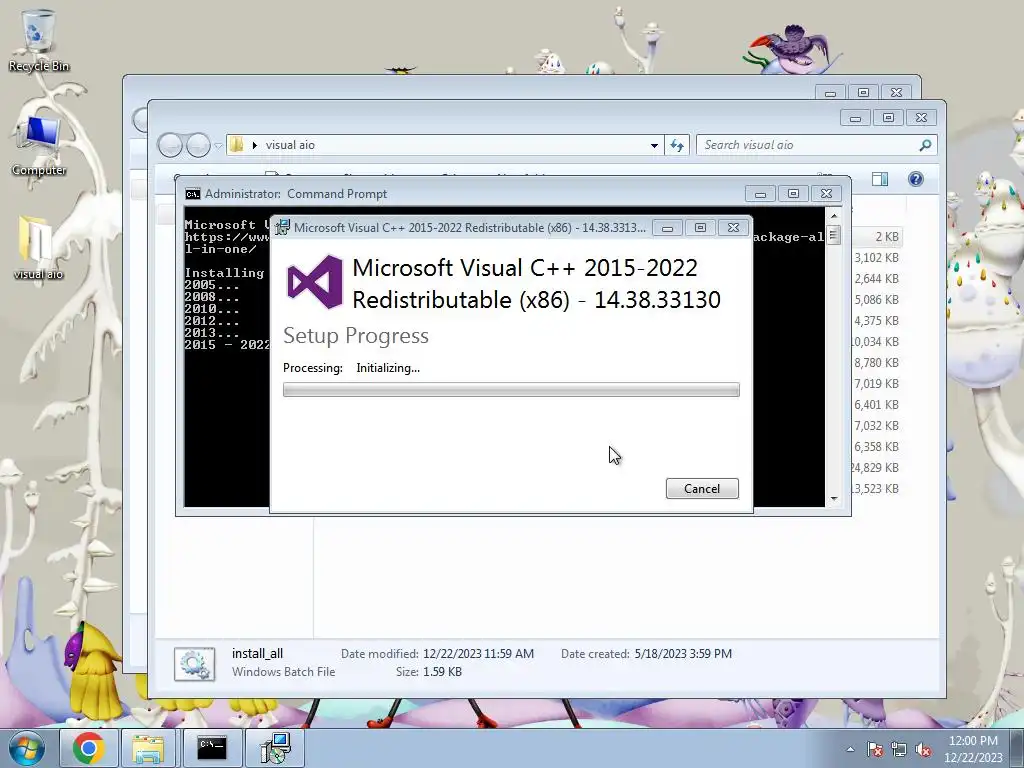Switch to the installer taskbar button
This screenshot has width=1024, height=768.
tap(276, 748)
